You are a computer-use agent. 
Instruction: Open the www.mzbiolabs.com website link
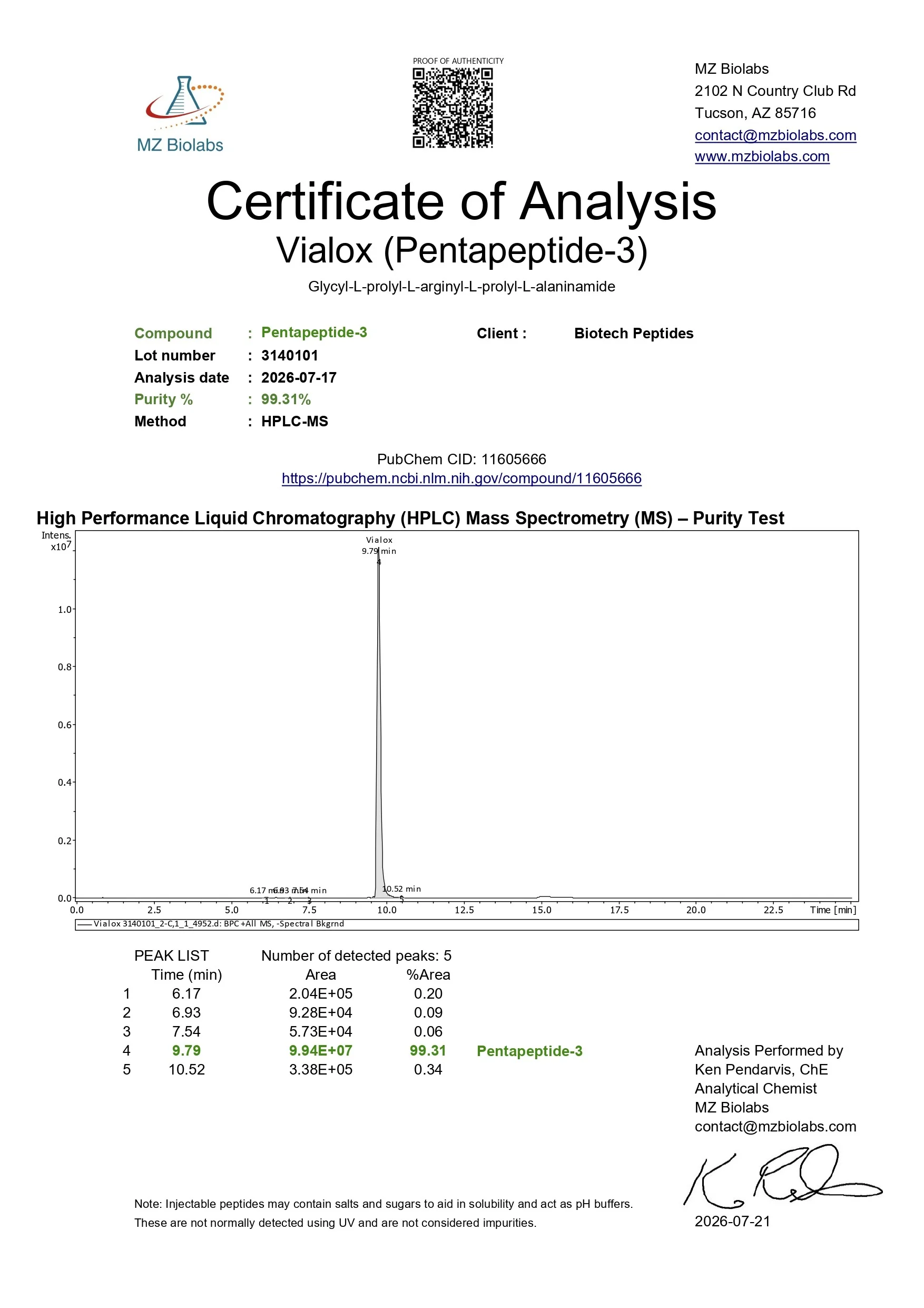click(762, 157)
